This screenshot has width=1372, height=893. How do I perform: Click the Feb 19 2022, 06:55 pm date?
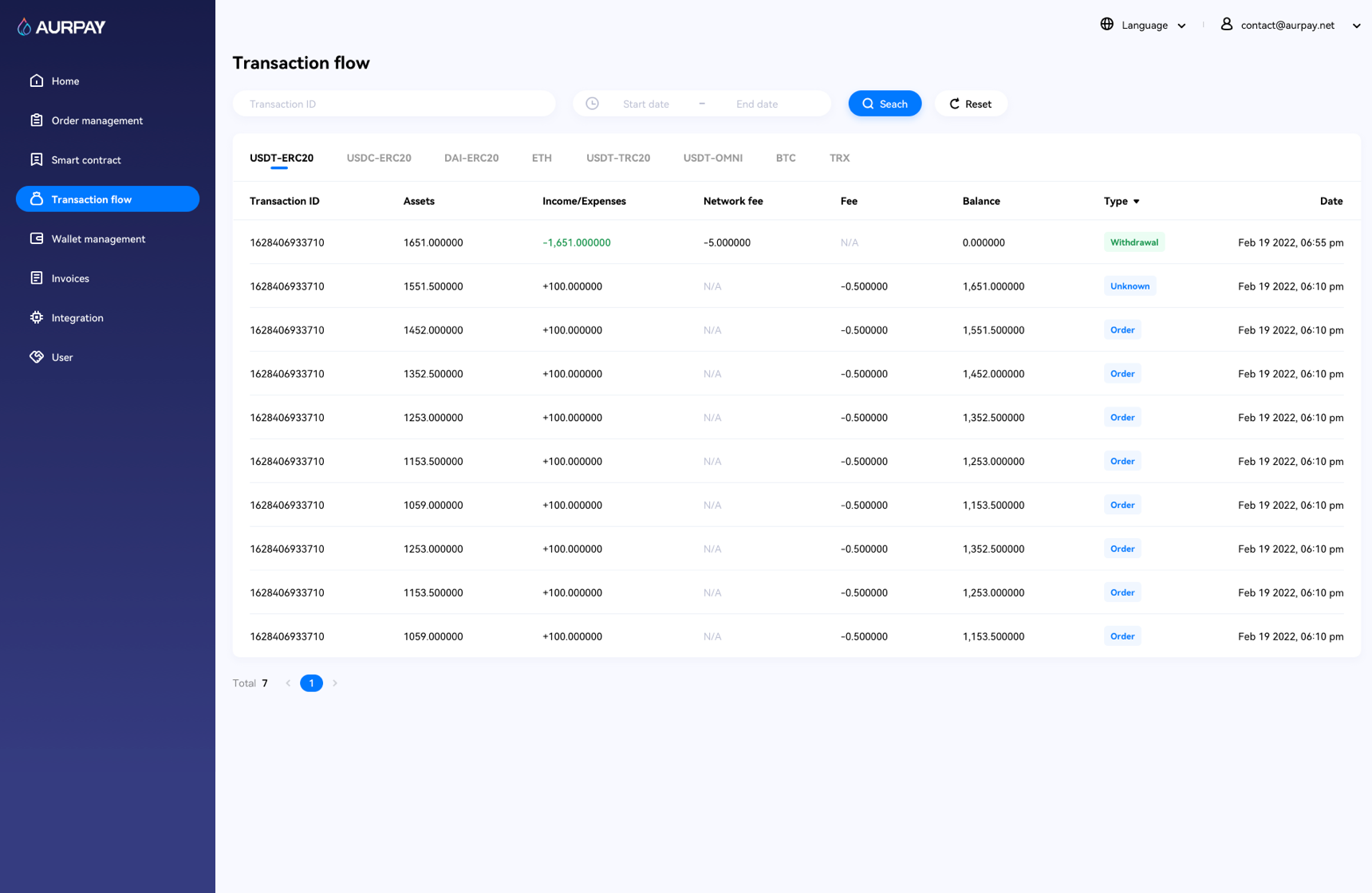click(x=1291, y=242)
